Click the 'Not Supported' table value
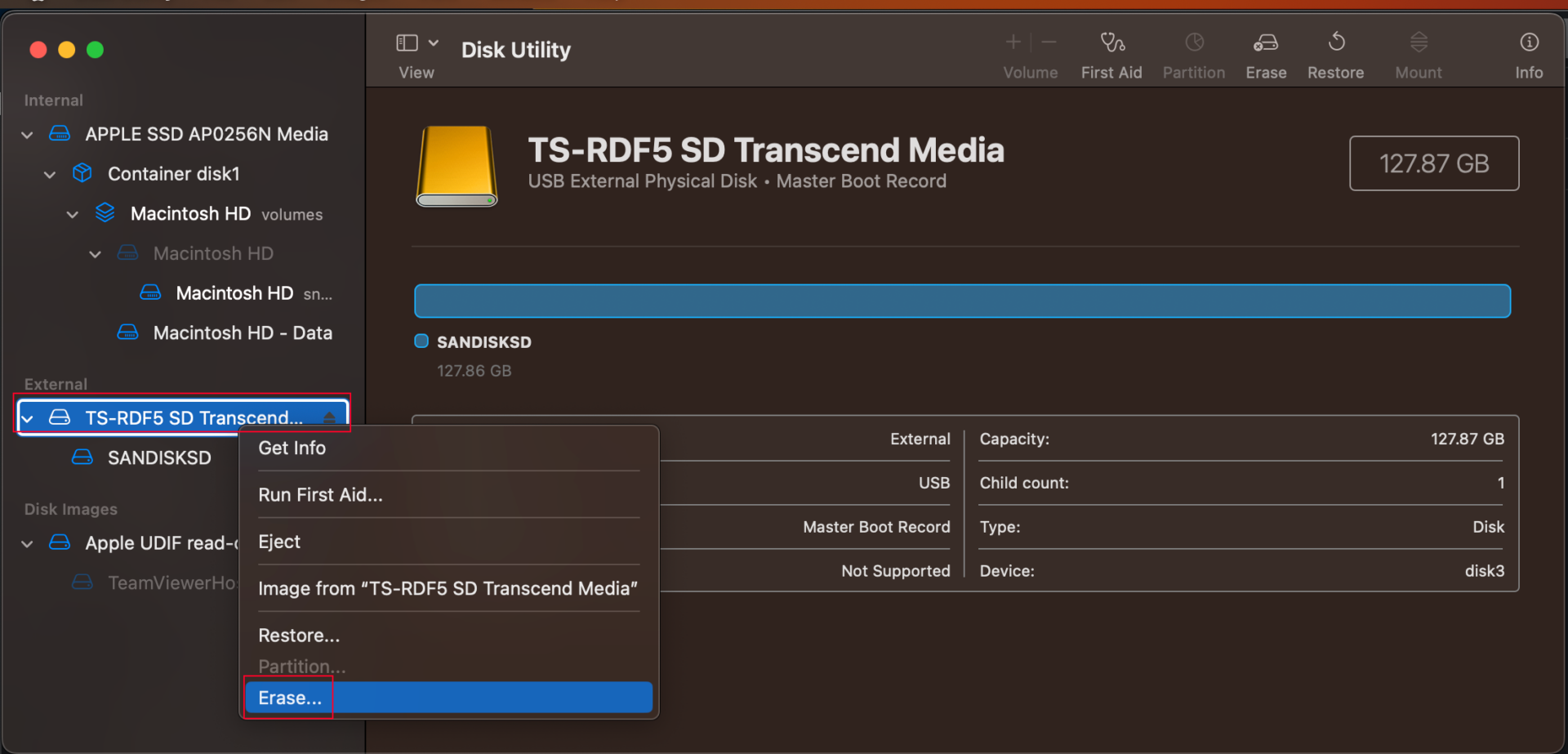The image size is (1568, 754). pyautogui.click(x=896, y=571)
